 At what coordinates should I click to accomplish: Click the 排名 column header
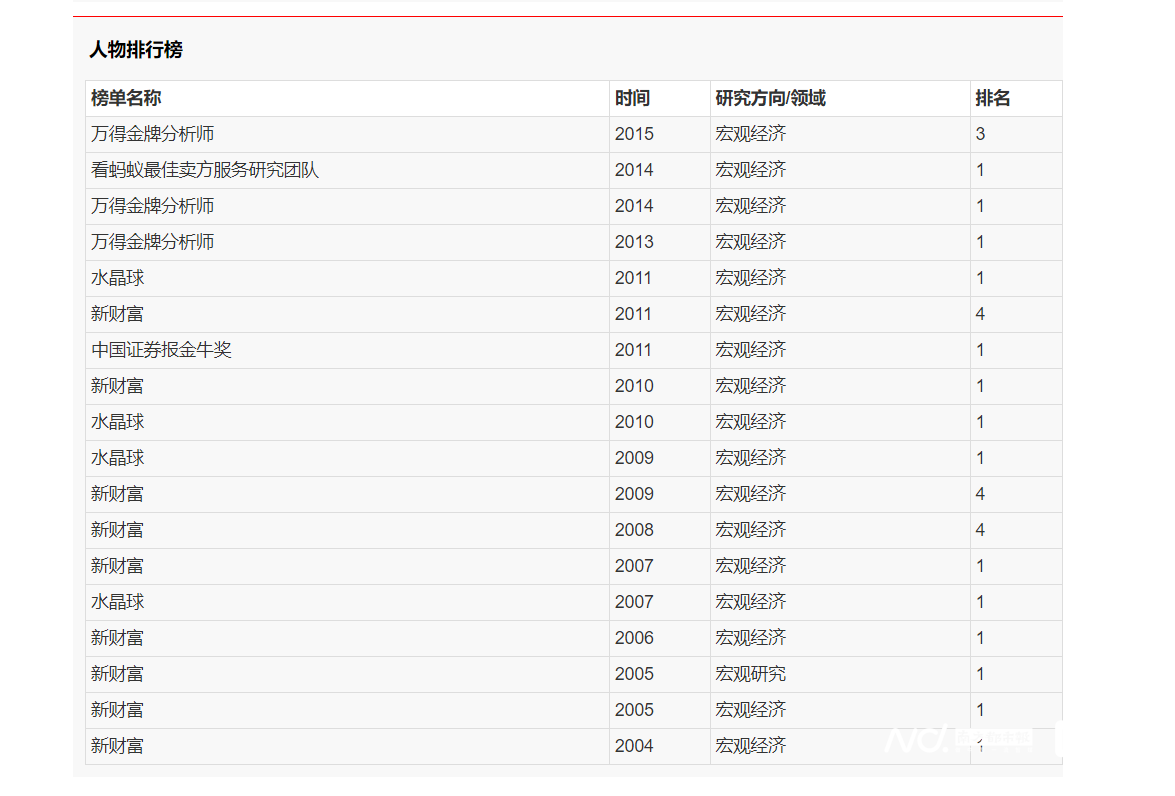993,98
